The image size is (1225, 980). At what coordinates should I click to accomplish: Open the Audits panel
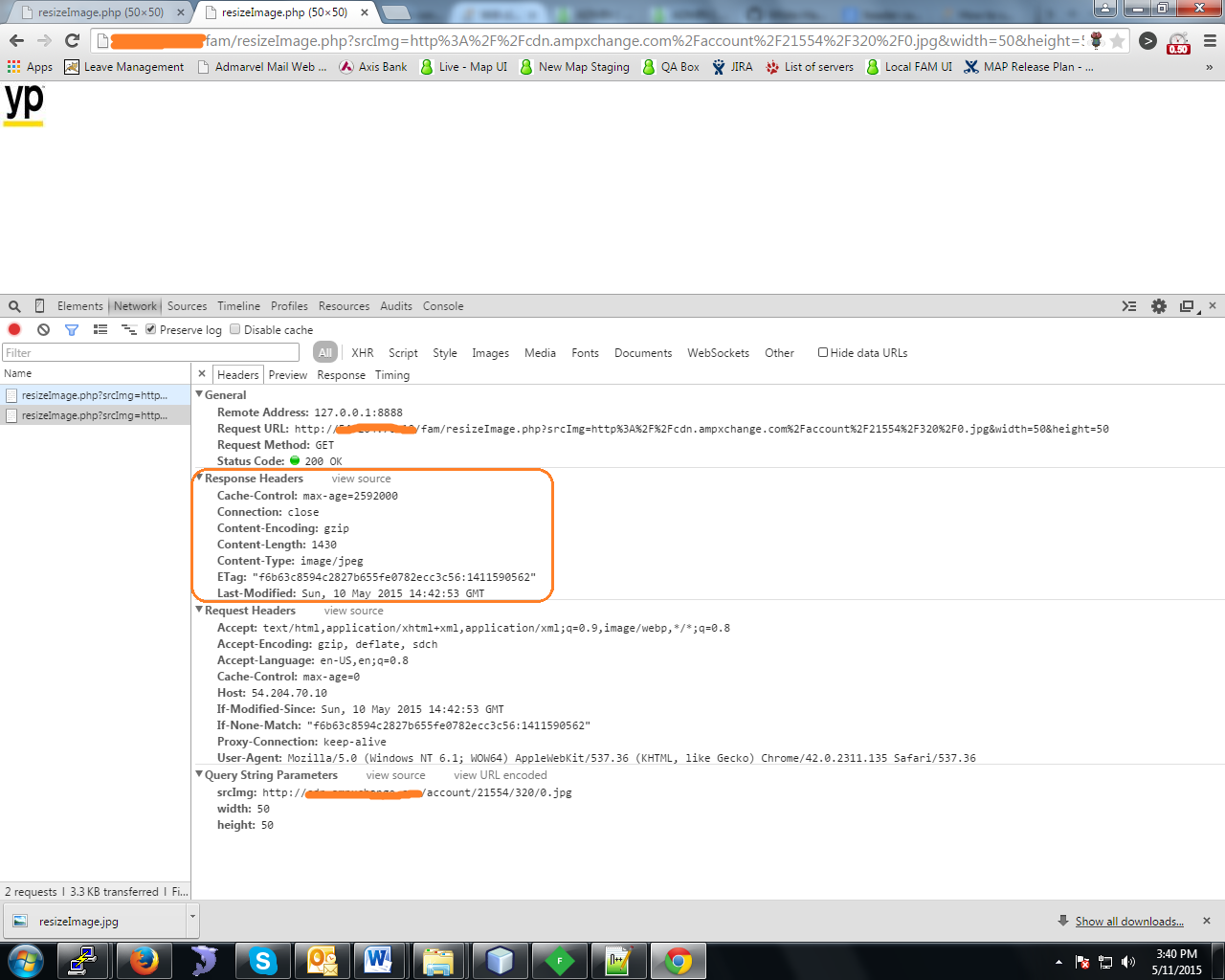tap(396, 306)
